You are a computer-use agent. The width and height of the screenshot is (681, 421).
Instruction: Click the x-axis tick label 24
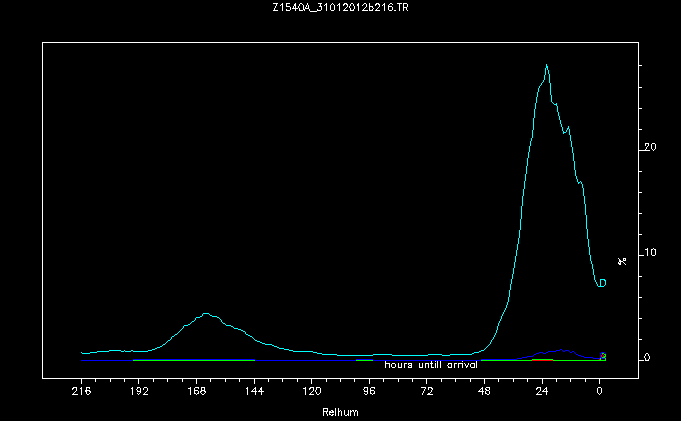[542, 391]
